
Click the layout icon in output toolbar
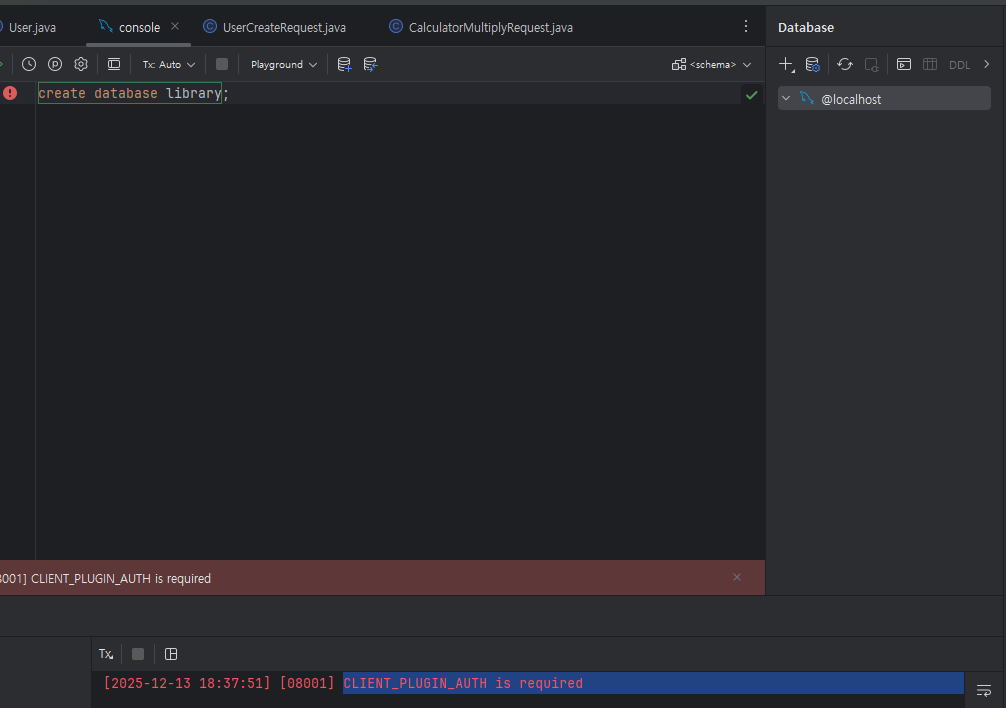[x=171, y=654]
